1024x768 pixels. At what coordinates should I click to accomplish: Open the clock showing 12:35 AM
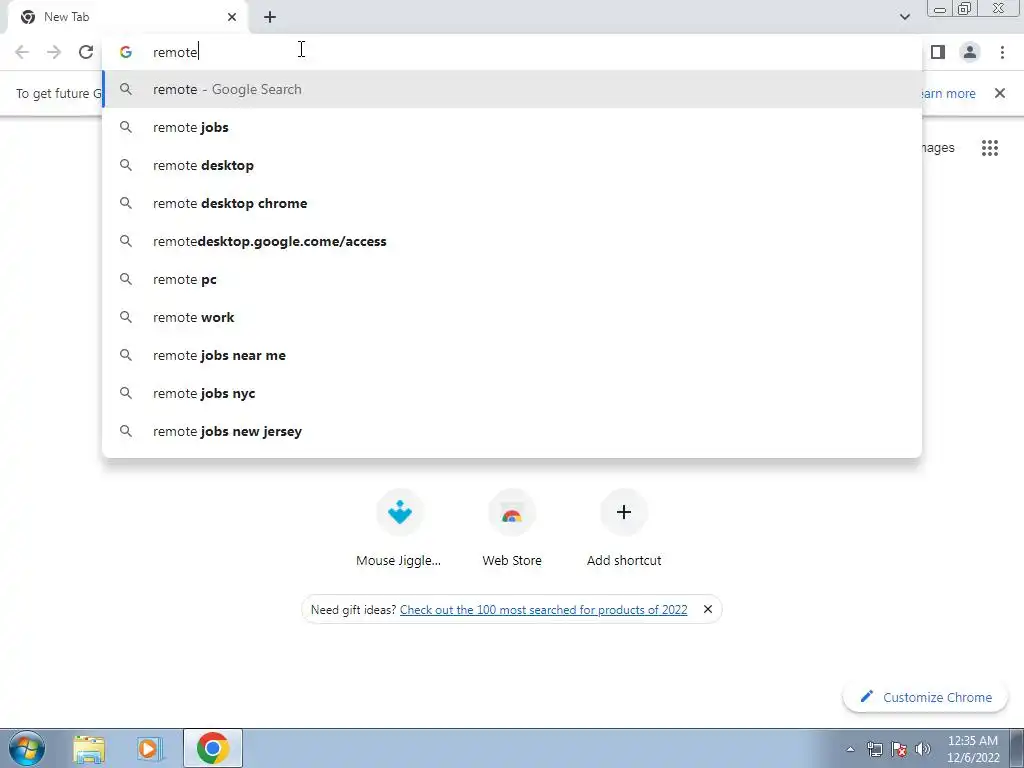(973, 749)
